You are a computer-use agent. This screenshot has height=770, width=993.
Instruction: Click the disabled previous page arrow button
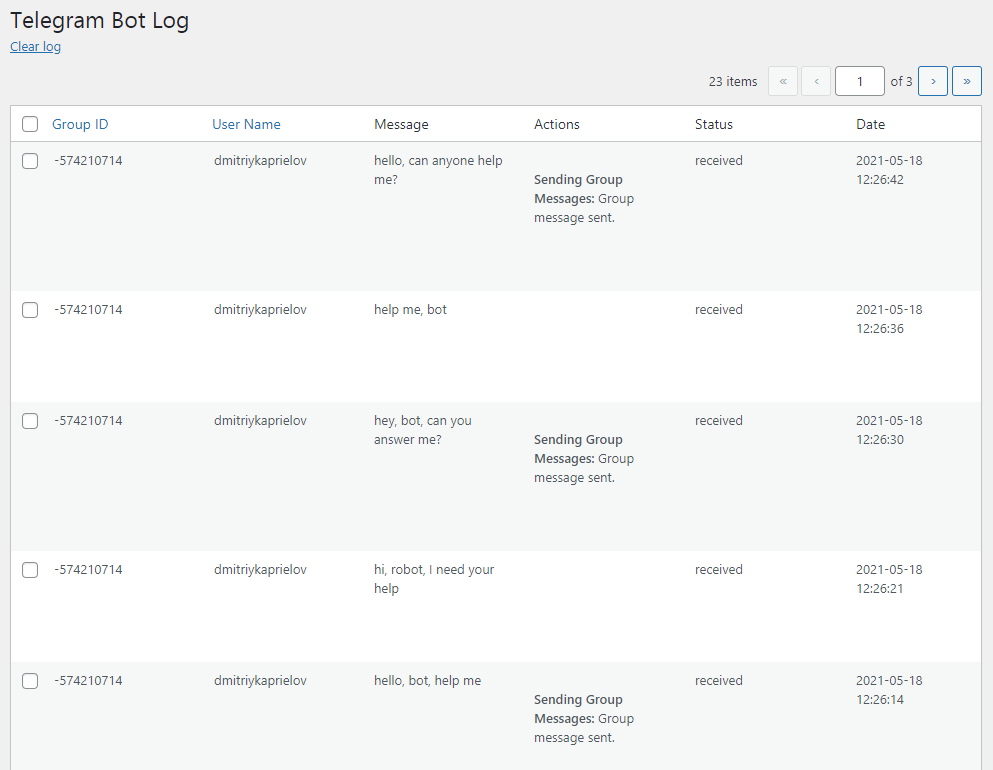(x=816, y=81)
